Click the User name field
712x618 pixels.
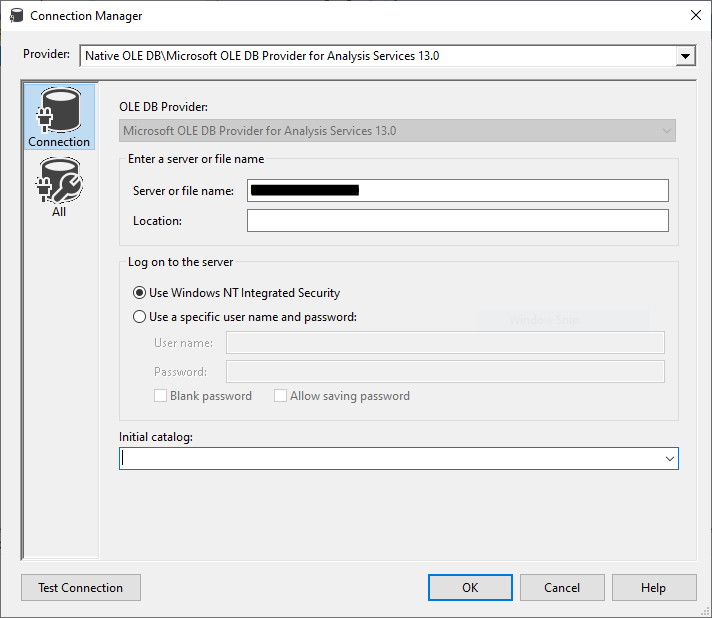[x=445, y=342]
